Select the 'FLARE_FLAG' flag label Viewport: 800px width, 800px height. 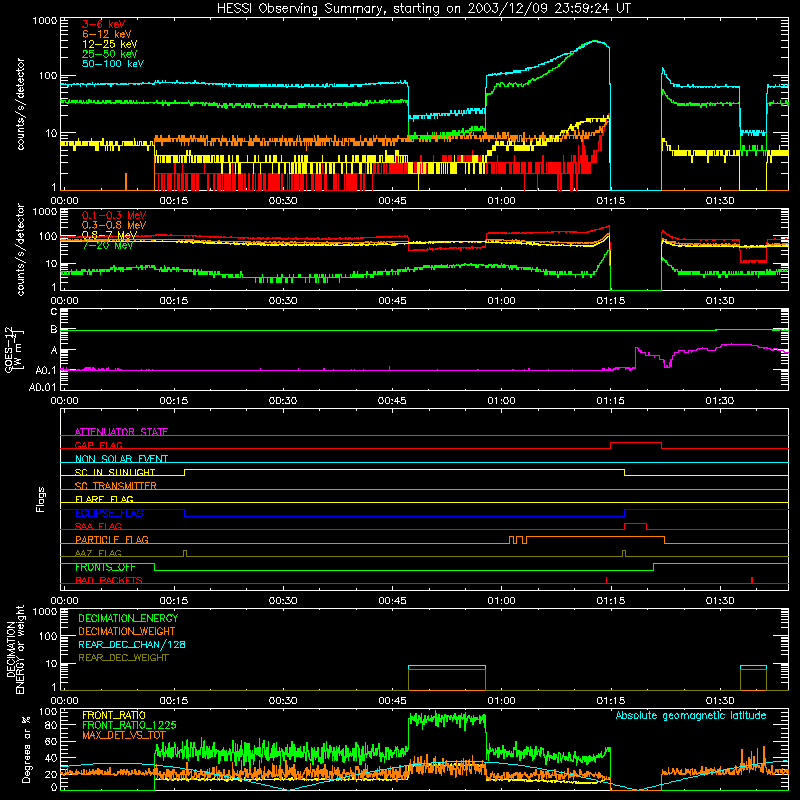pyautogui.click(x=104, y=499)
